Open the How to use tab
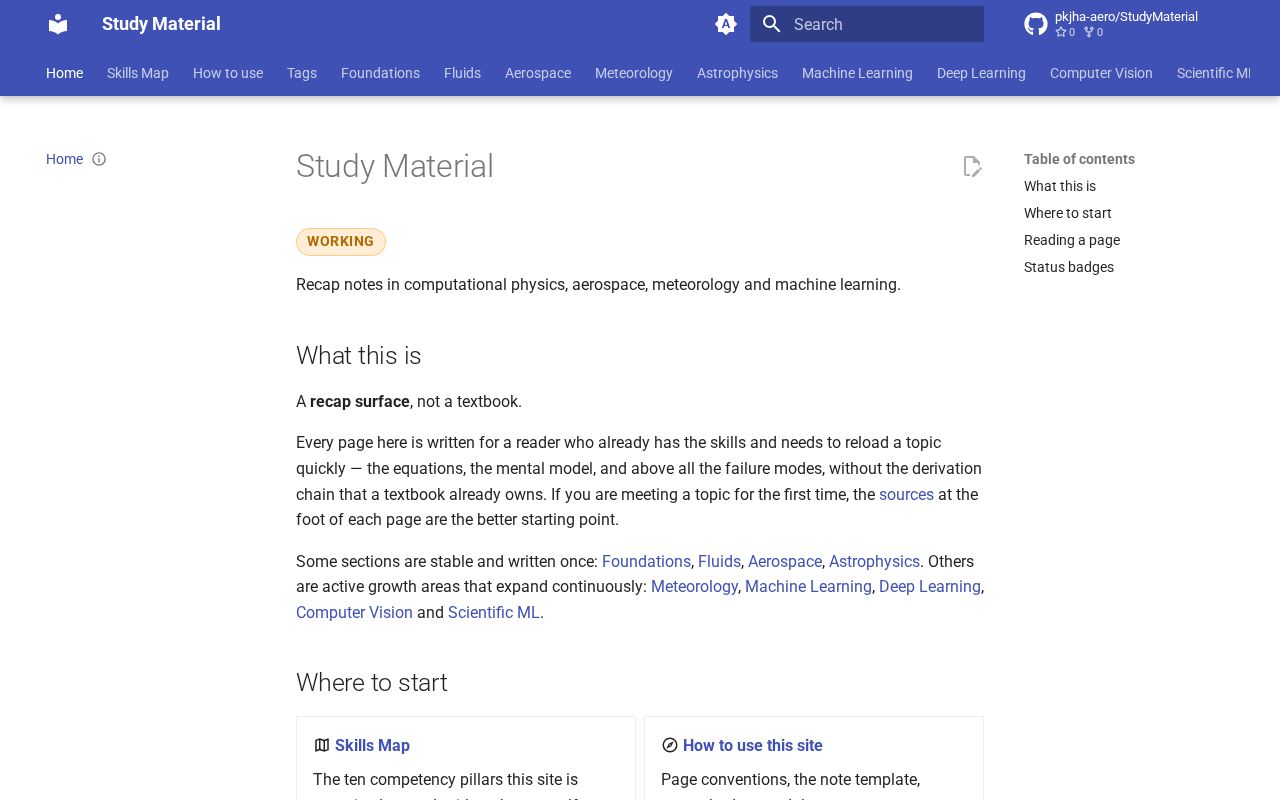Screen dimensions: 1280x800 click(x=228, y=73)
